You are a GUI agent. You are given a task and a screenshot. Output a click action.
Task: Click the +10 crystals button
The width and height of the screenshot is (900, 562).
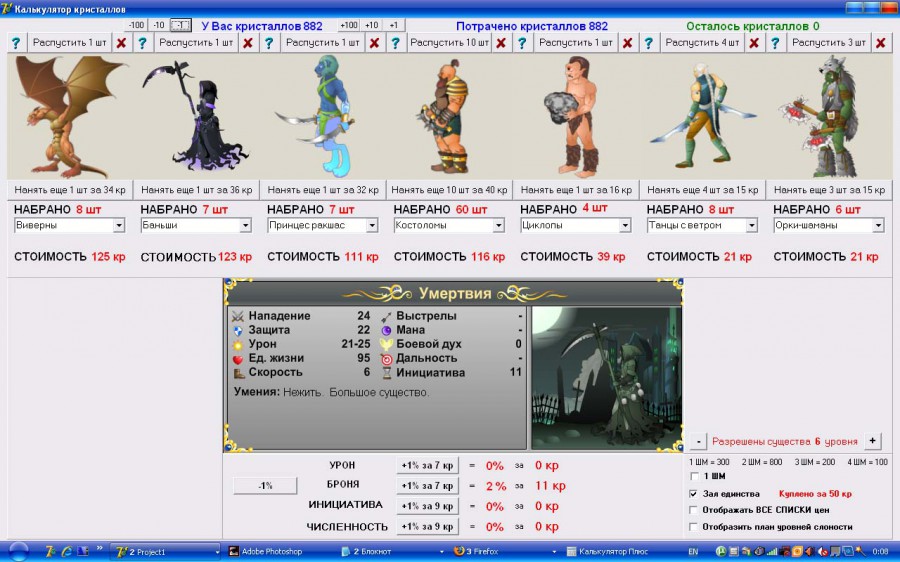[371, 25]
